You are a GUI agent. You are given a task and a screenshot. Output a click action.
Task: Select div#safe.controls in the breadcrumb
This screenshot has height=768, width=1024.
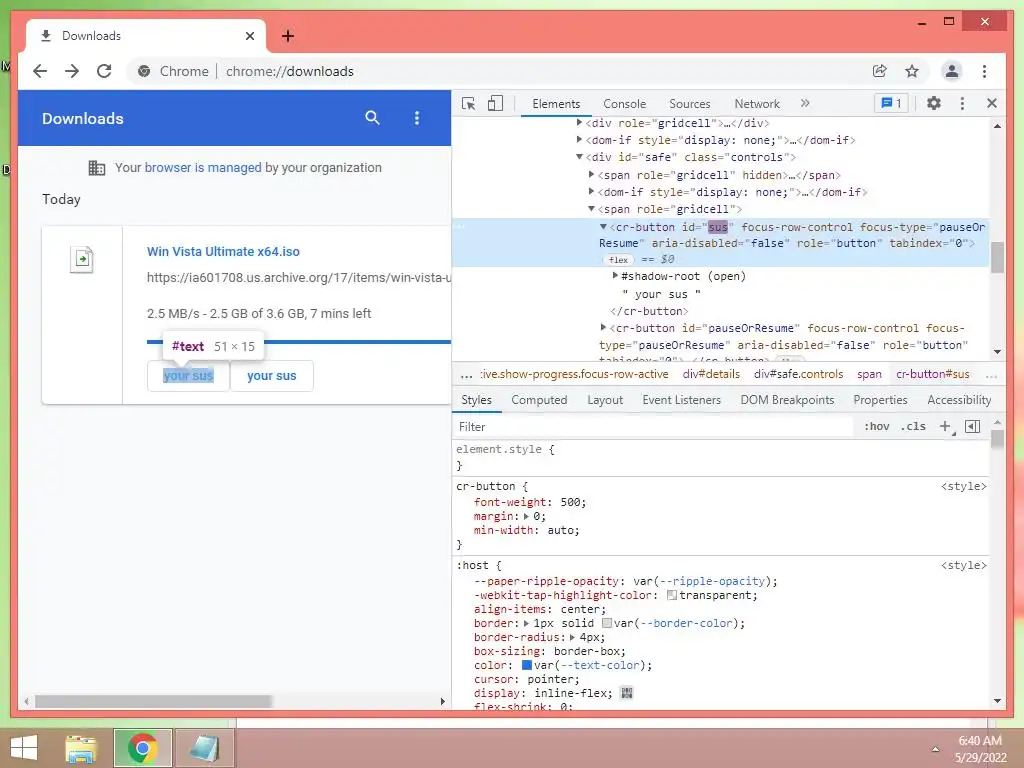798,374
